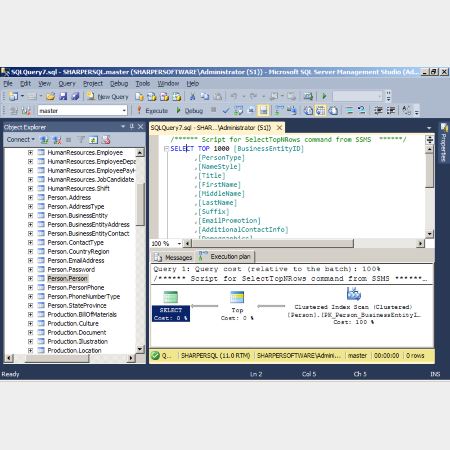This screenshot has height=450, width=450.
Task: Select the Production.Location table row
Action: pyautogui.click(x=74, y=350)
